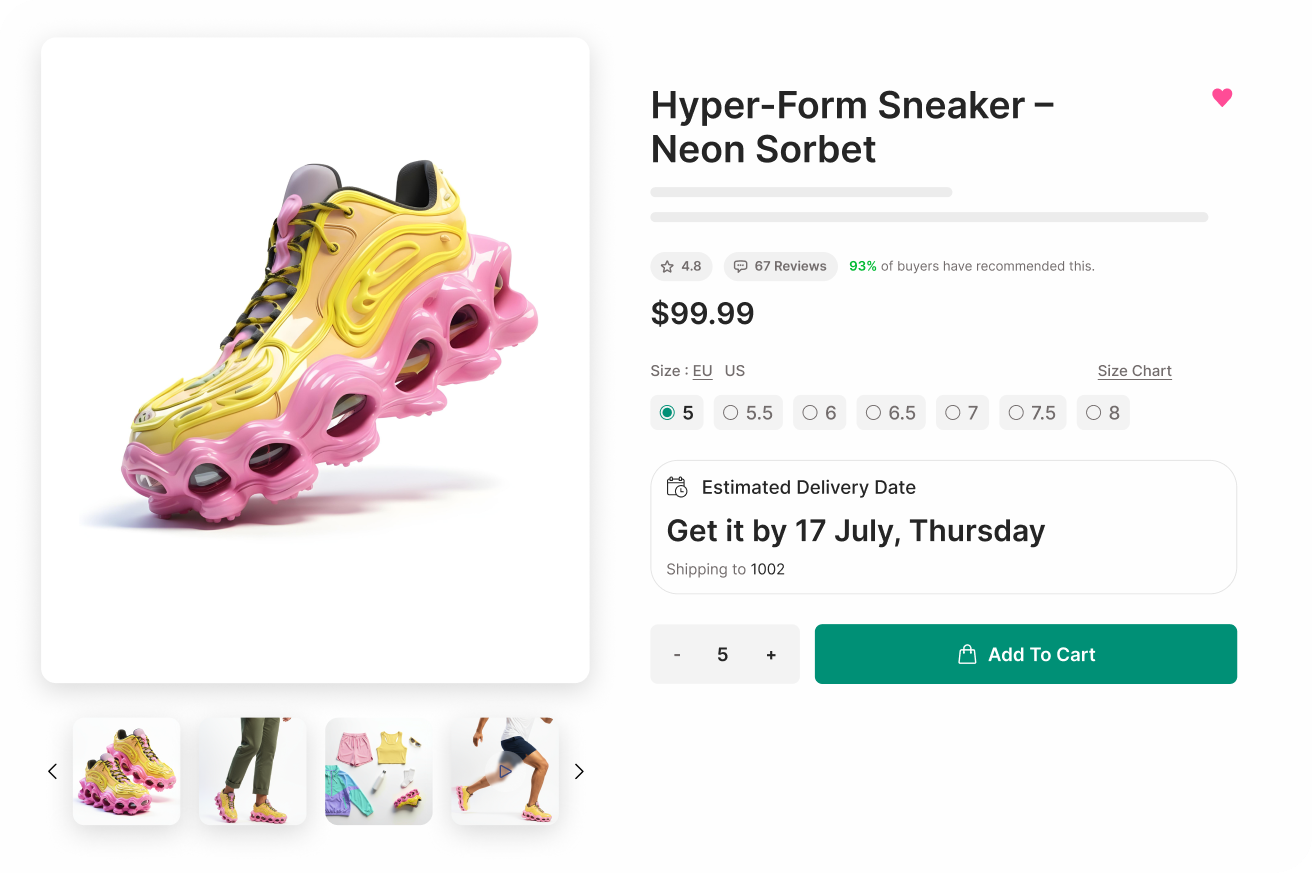Screen dimensions: 1312x873
Task: Show next thumbnails with right arrow
Action: click(x=578, y=771)
